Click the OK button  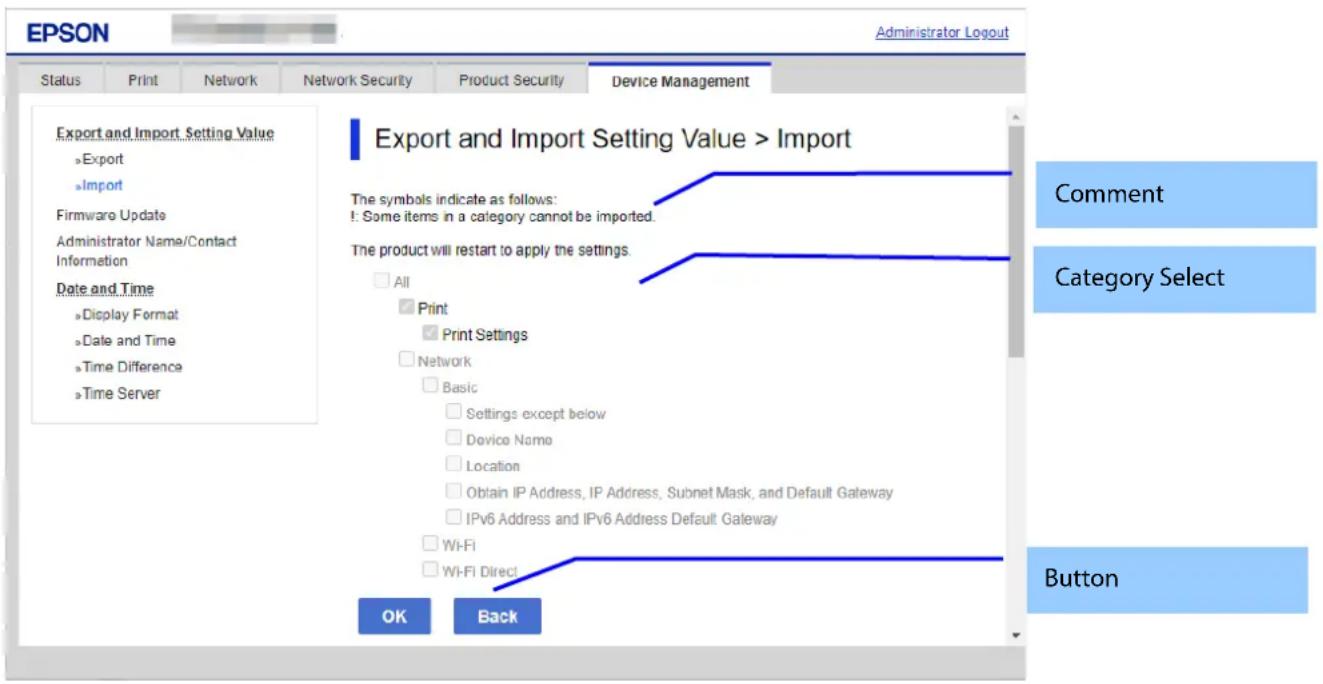point(394,616)
